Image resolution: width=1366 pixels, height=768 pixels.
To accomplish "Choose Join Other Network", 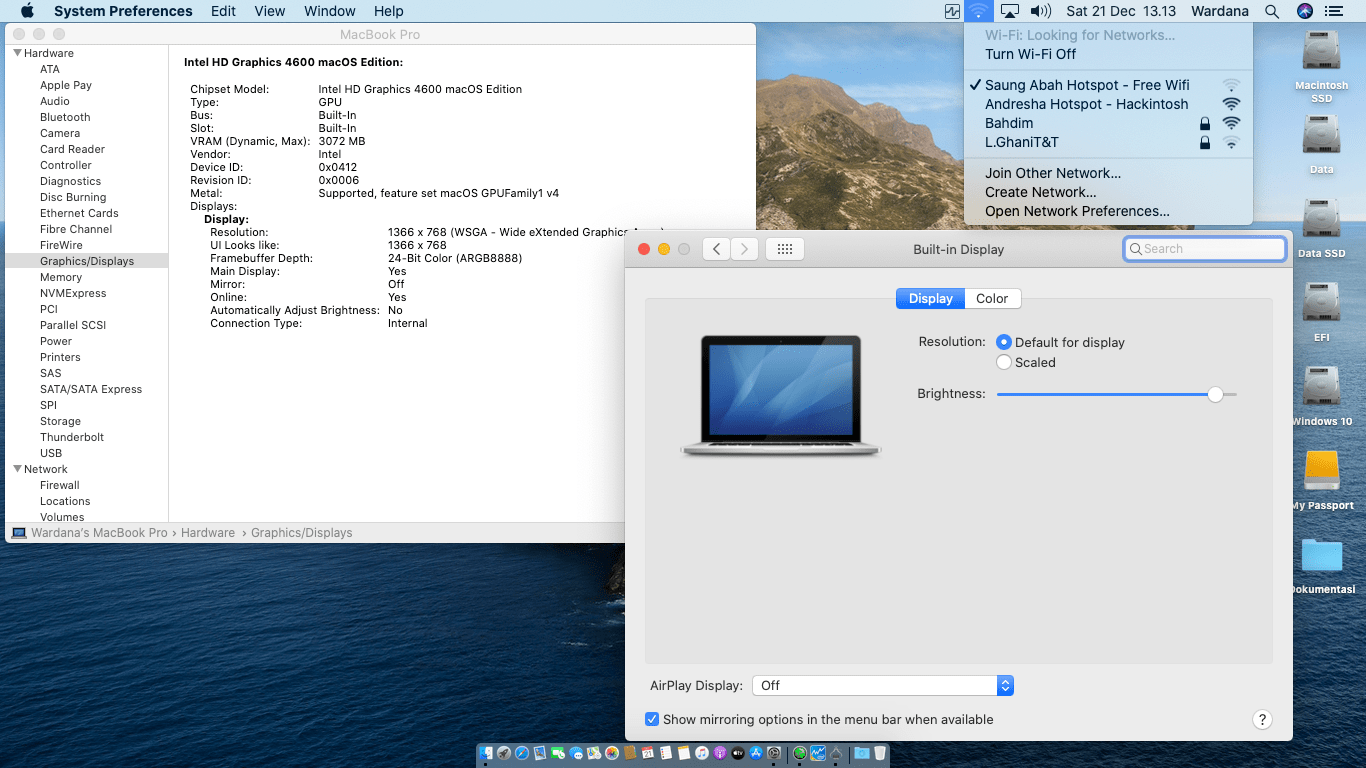I will click(x=1108, y=173).
